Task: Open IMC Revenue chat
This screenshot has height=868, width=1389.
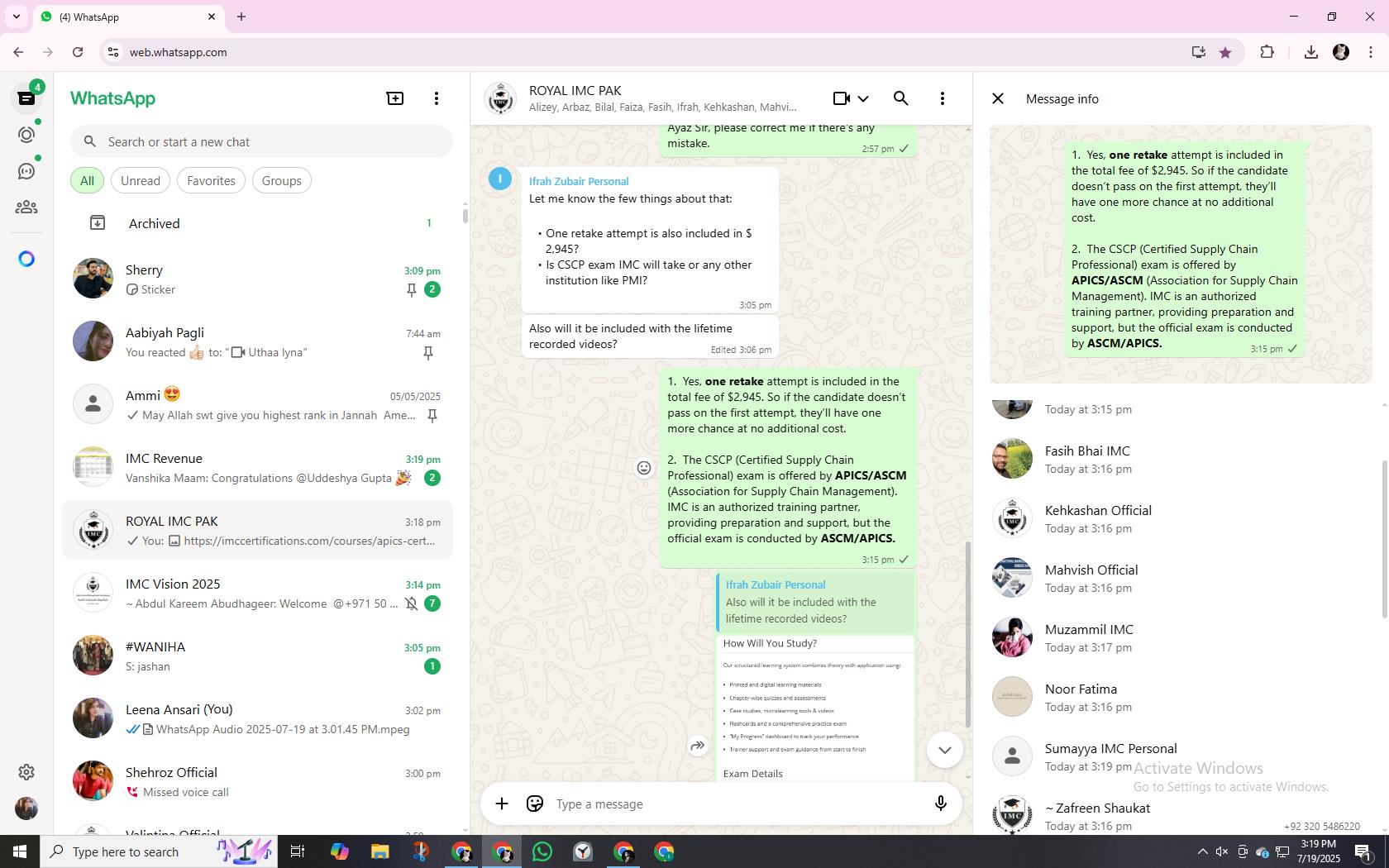Action: [258, 467]
